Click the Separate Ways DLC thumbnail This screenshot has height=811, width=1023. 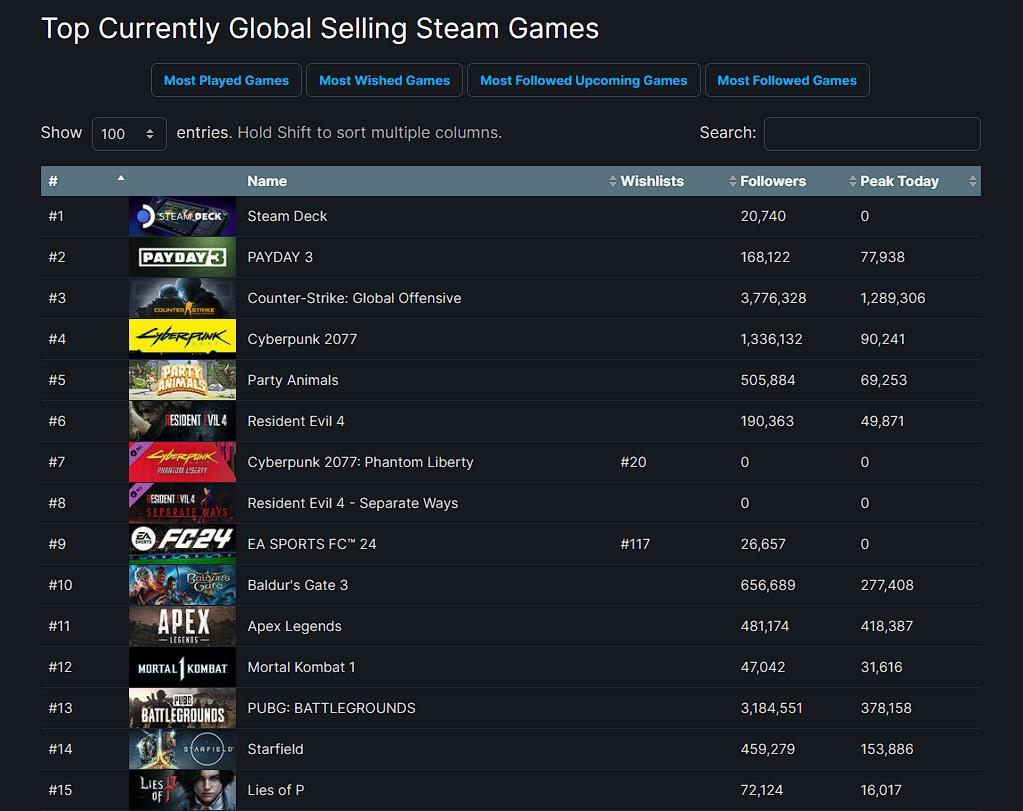(x=182, y=503)
